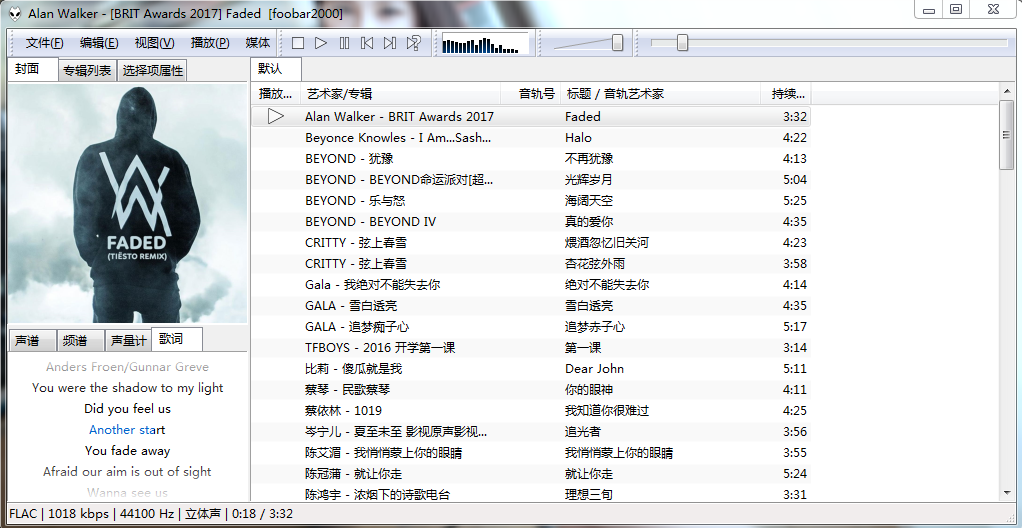Switch to the 专辑列表 tab
The image size is (1022, 528).
87,71
